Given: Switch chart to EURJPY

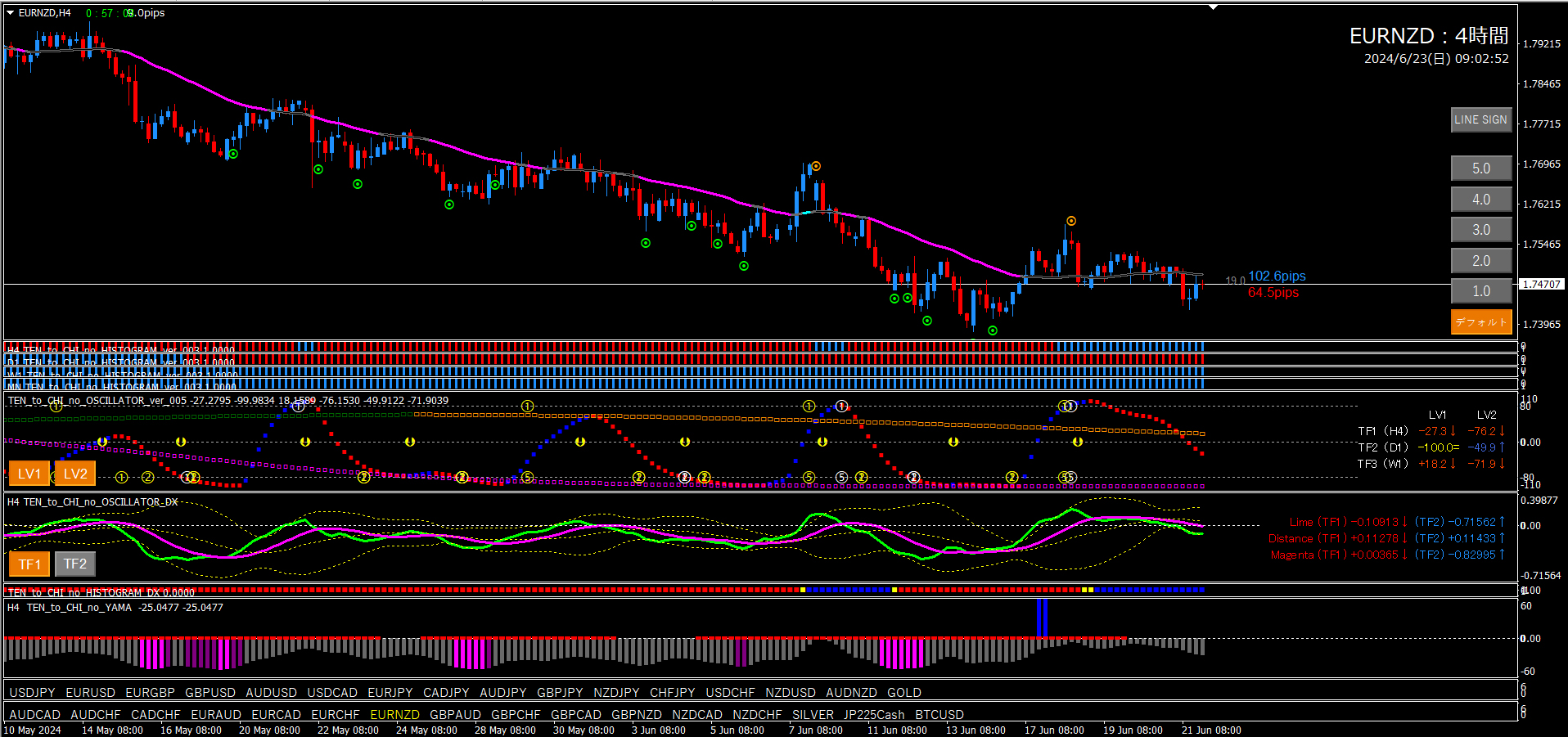Looking at the screenshot, I should 390,693.
